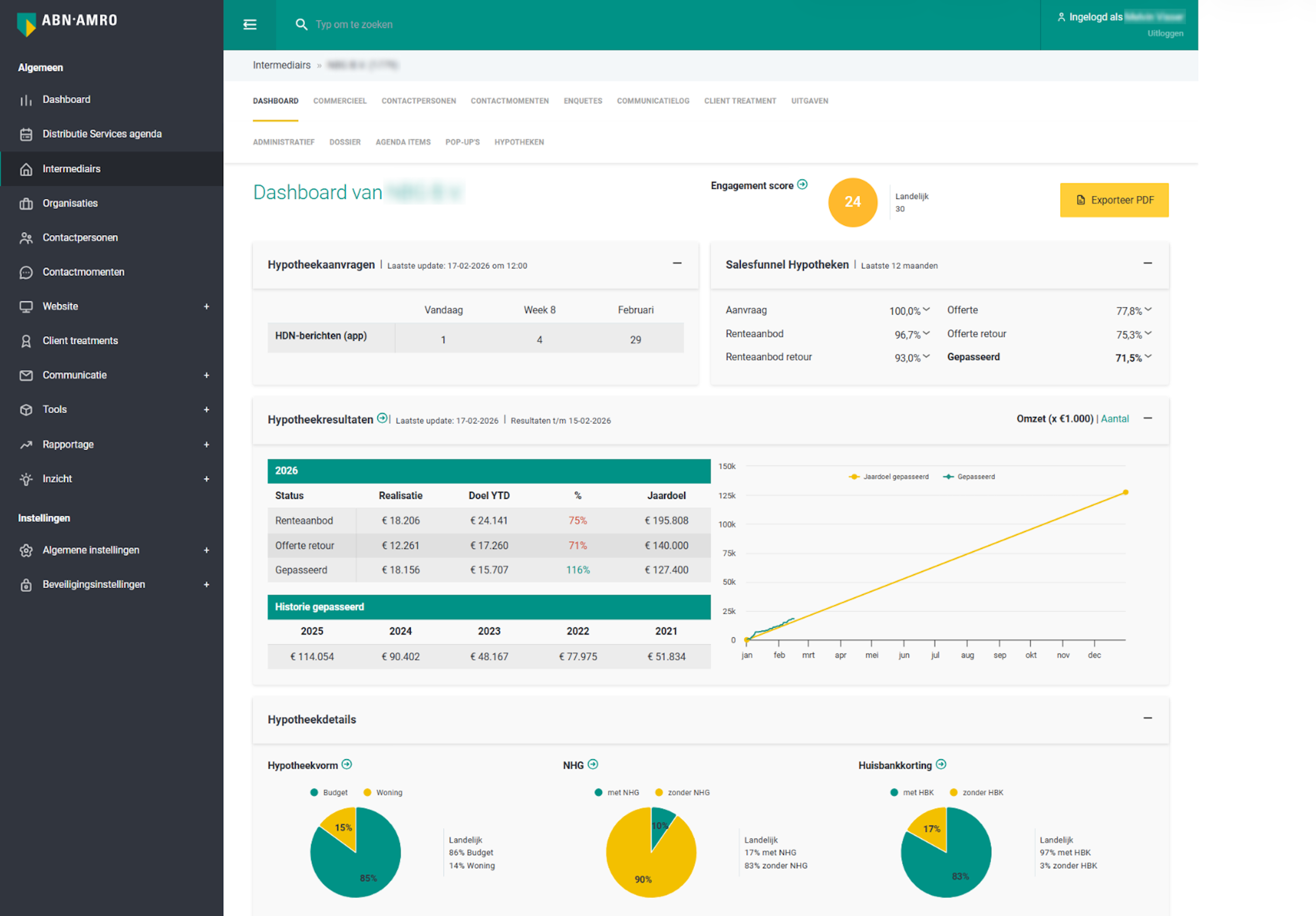
Task: Click the Website monitor icon
Action: pos(26,307)
